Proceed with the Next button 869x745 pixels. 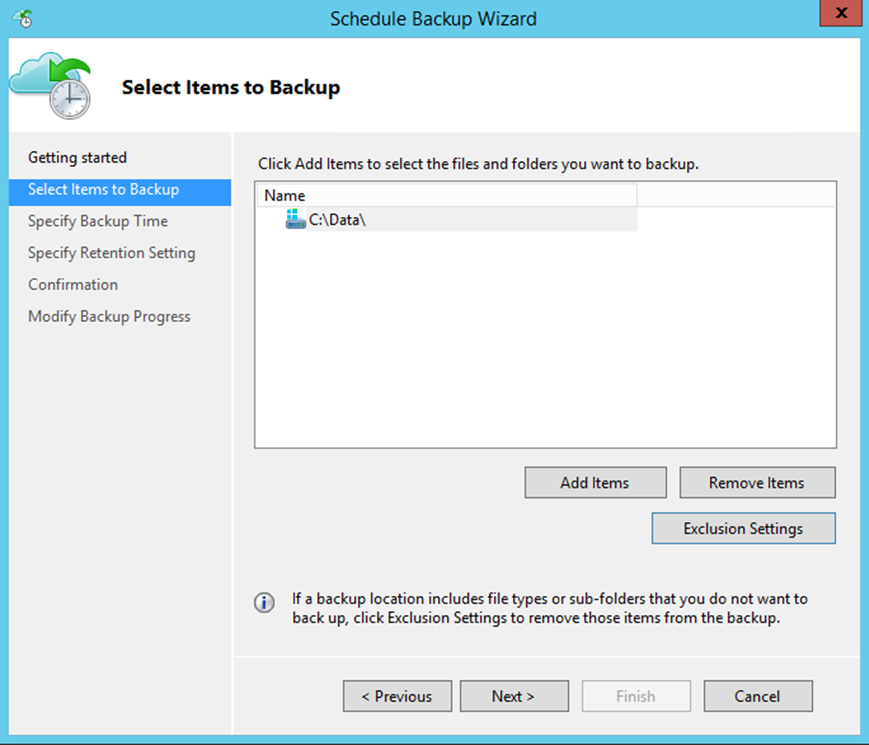(514, 696)
